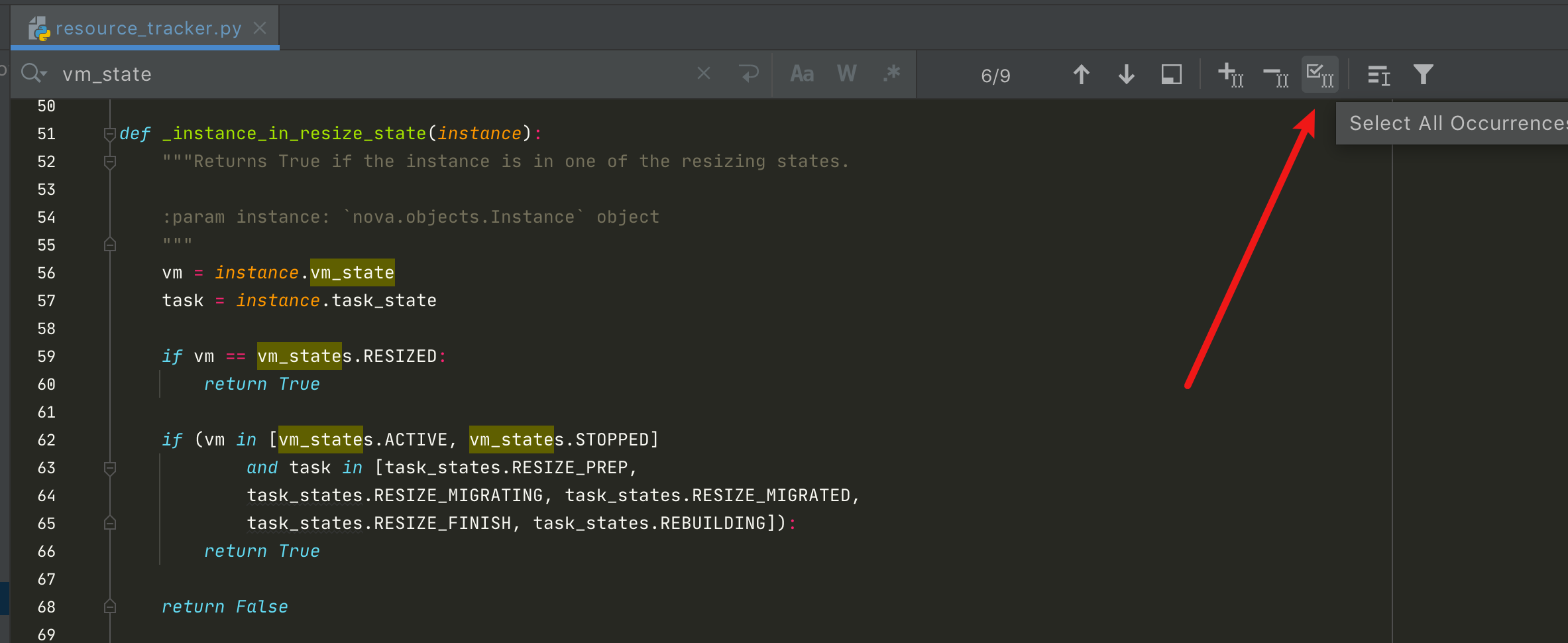Unselect the last occurrence

[x=1275, y=74]
